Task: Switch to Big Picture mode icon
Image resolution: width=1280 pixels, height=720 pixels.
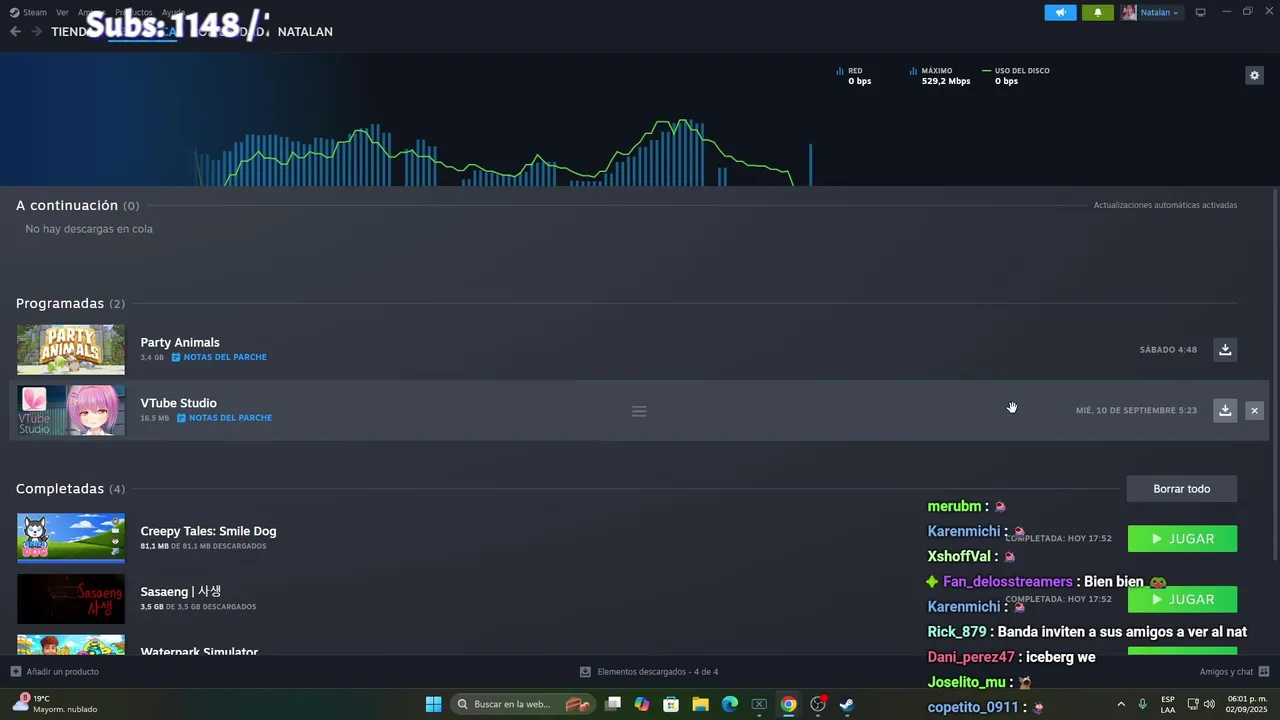Action: point(1200,12)
